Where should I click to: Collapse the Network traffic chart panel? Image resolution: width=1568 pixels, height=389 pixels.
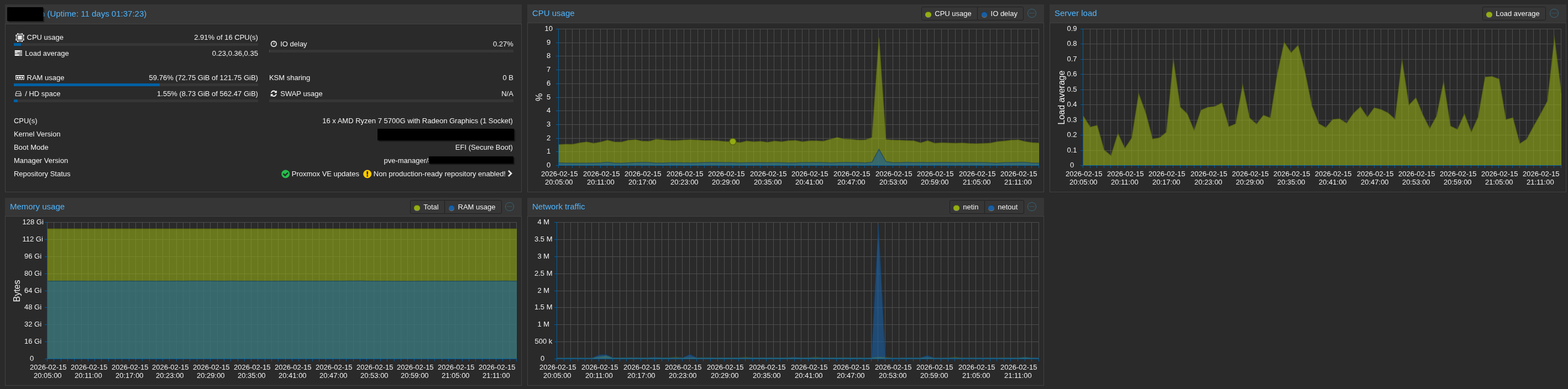(x=1032, y=207)
